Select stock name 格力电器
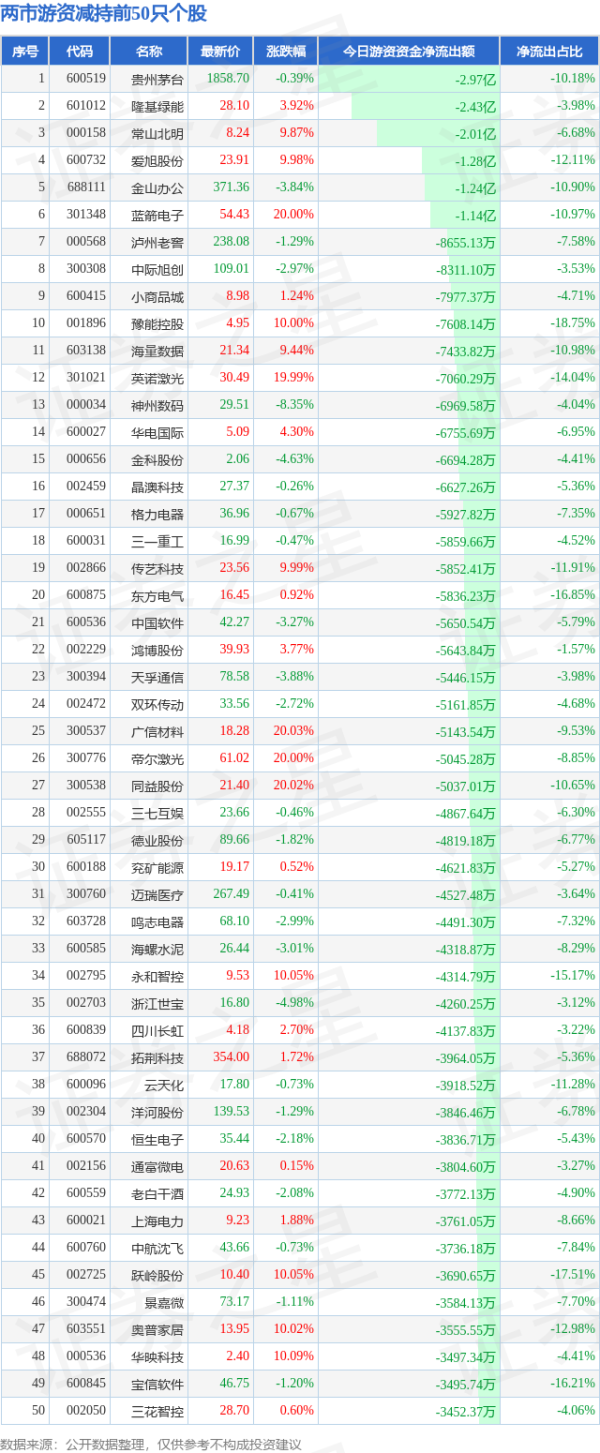 157,513
